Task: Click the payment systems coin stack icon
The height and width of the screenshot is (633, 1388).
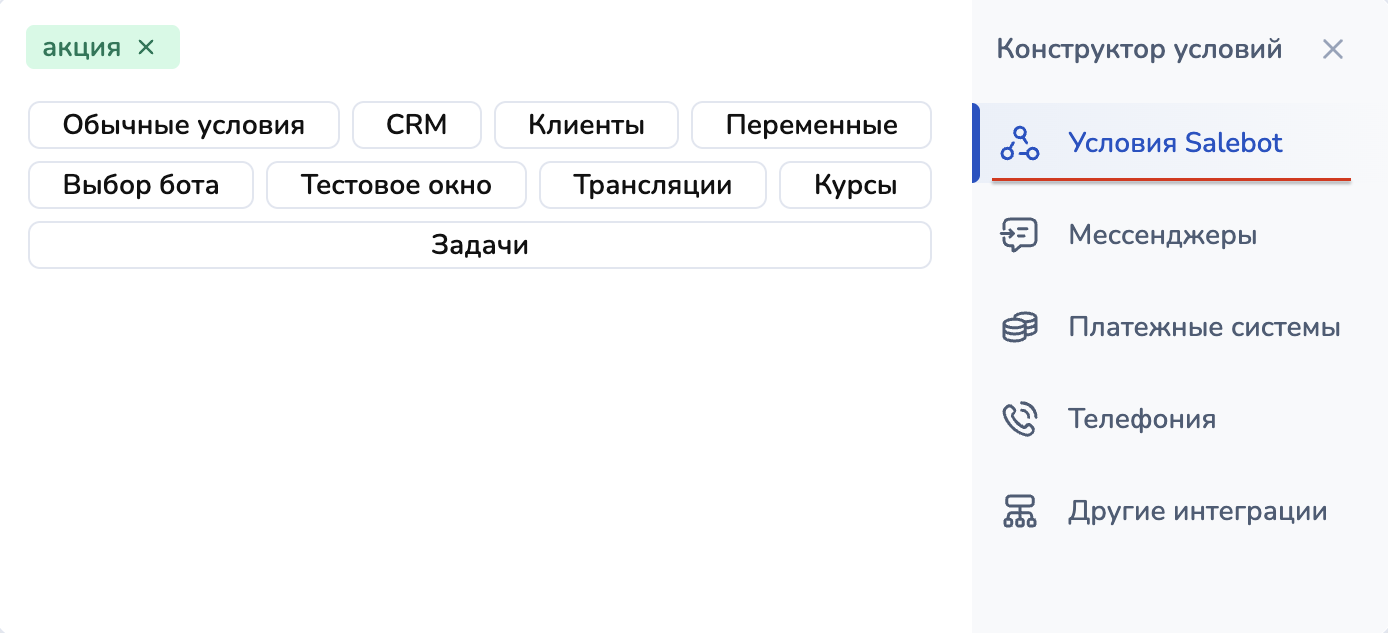Action: 1020,327
